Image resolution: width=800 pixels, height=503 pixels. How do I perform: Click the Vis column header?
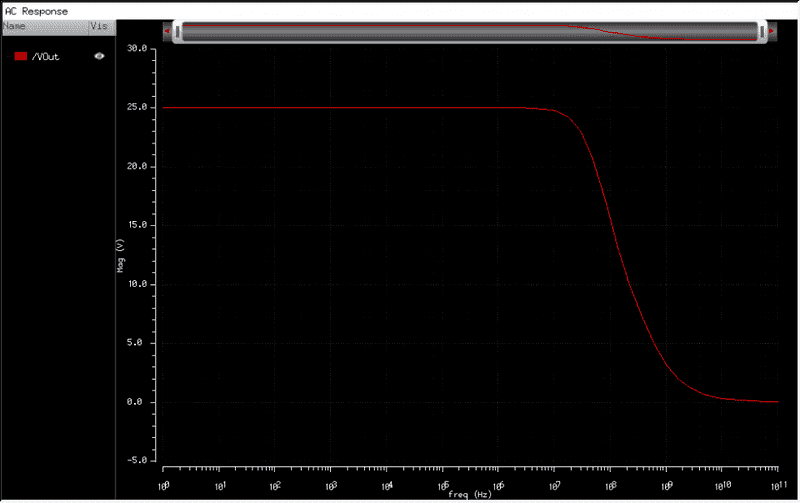tap(99, 25)
